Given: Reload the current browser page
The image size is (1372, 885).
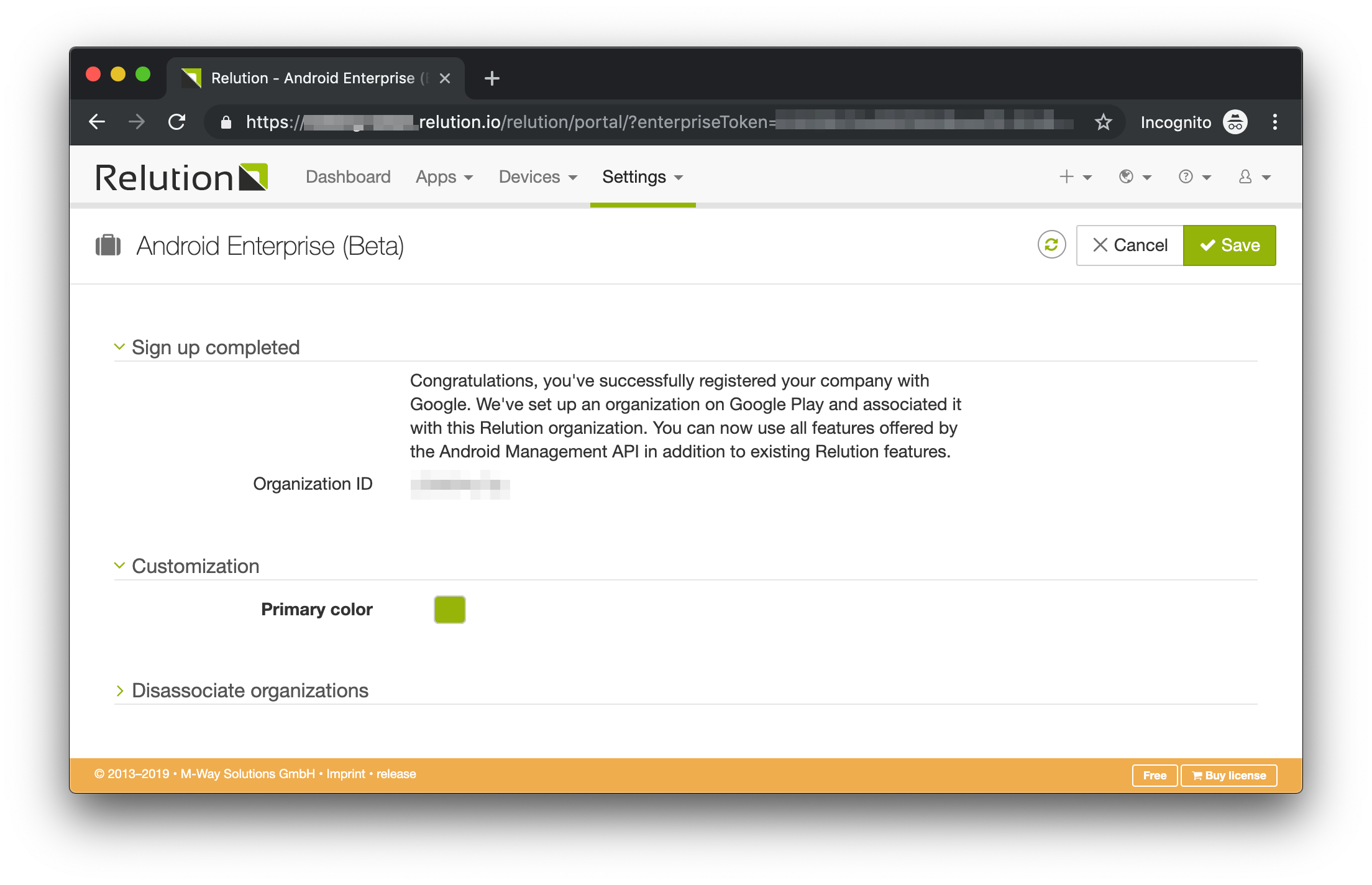Looking at the screenshot, I should click(x=177, y=122).
